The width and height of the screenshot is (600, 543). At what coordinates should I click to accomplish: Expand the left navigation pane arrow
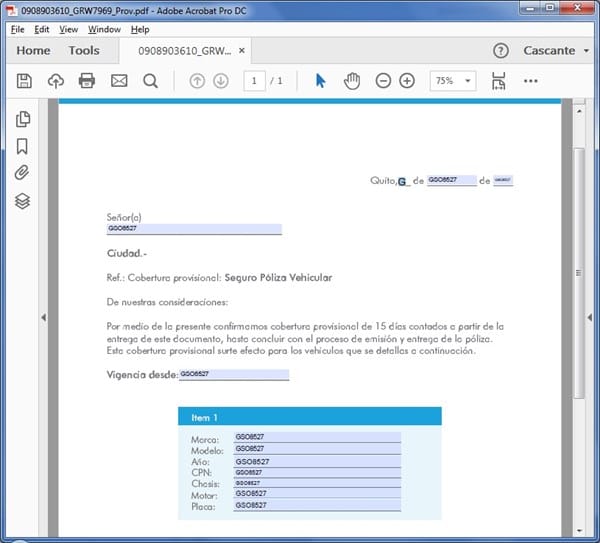click(43, 317)
